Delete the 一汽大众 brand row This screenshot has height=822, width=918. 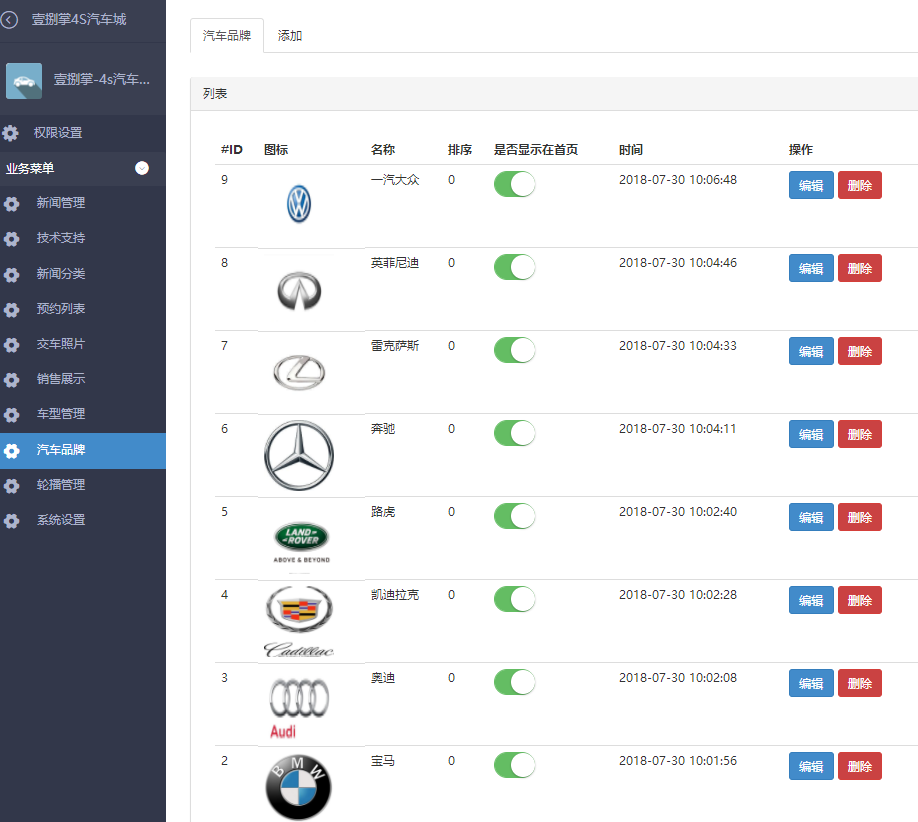coord(859,186)
